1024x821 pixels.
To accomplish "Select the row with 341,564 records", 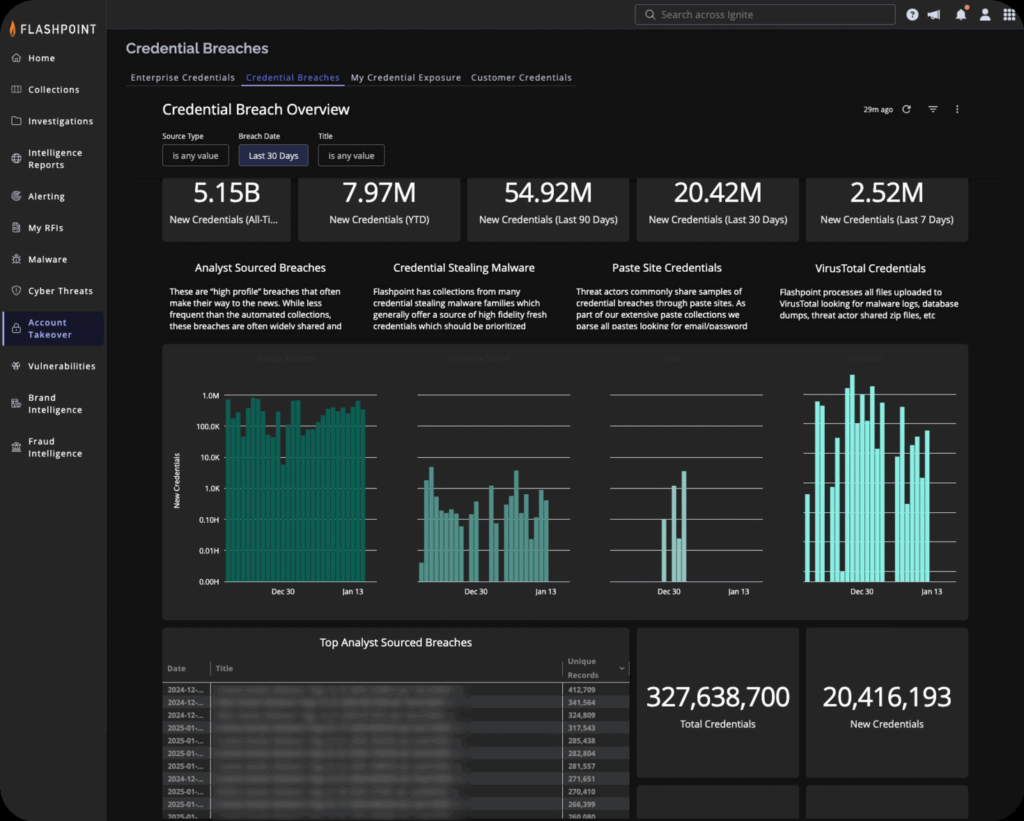I will pos(396,702).
